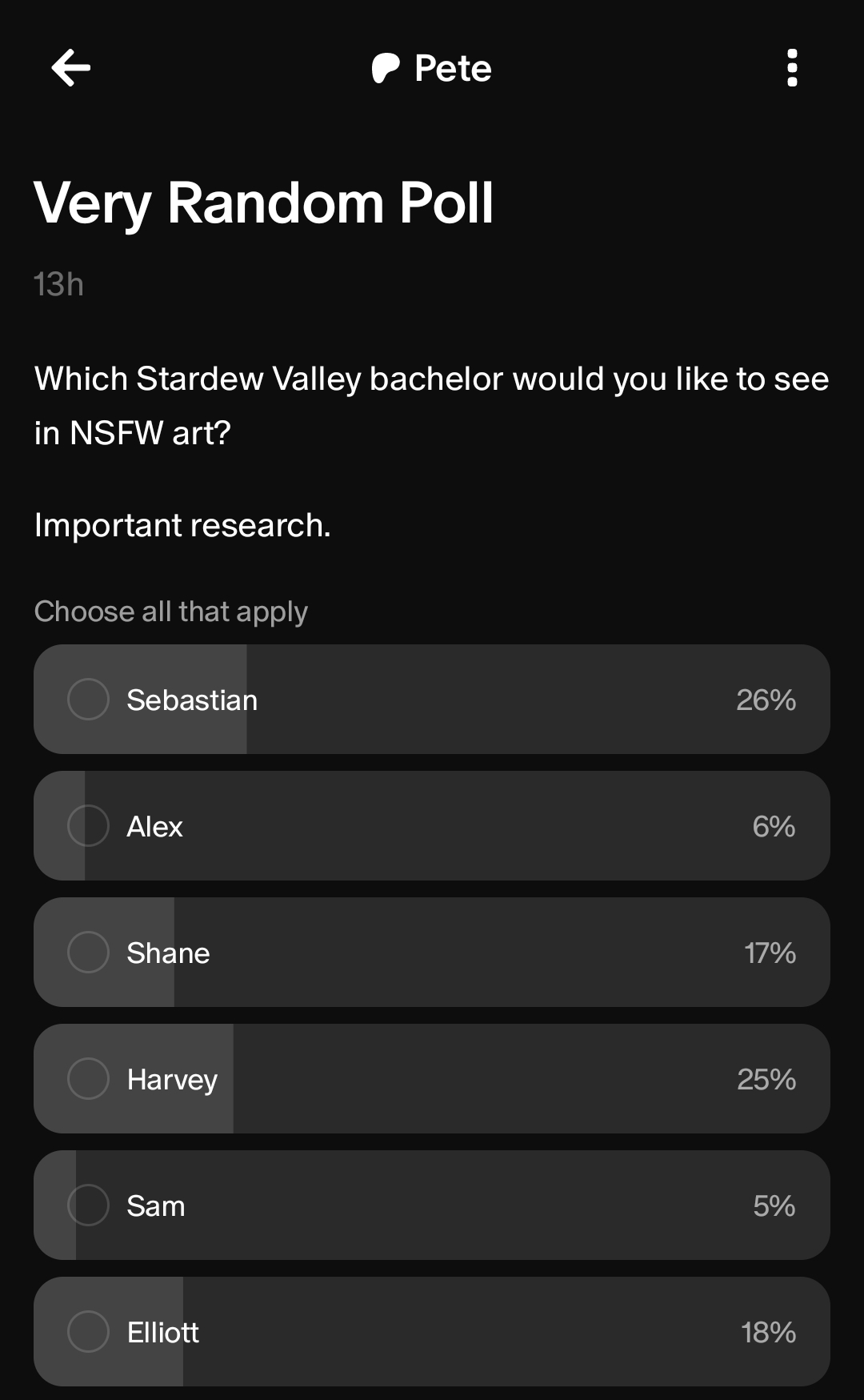Image resolution: width=864 pixels, height=1400 pixels.
Task: Tap the back arrow icon
Action: coord(71,68)
